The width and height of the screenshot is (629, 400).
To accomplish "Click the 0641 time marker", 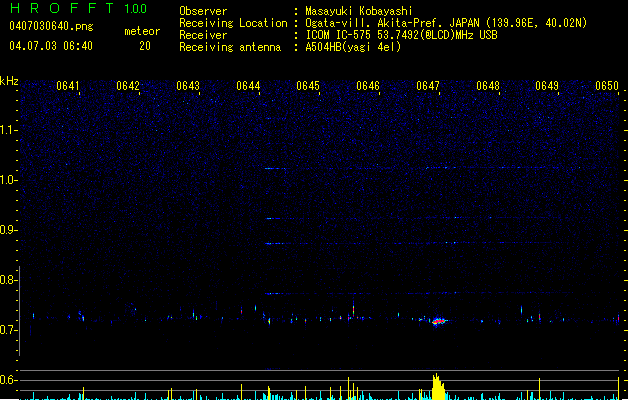I will click(67, 86).
